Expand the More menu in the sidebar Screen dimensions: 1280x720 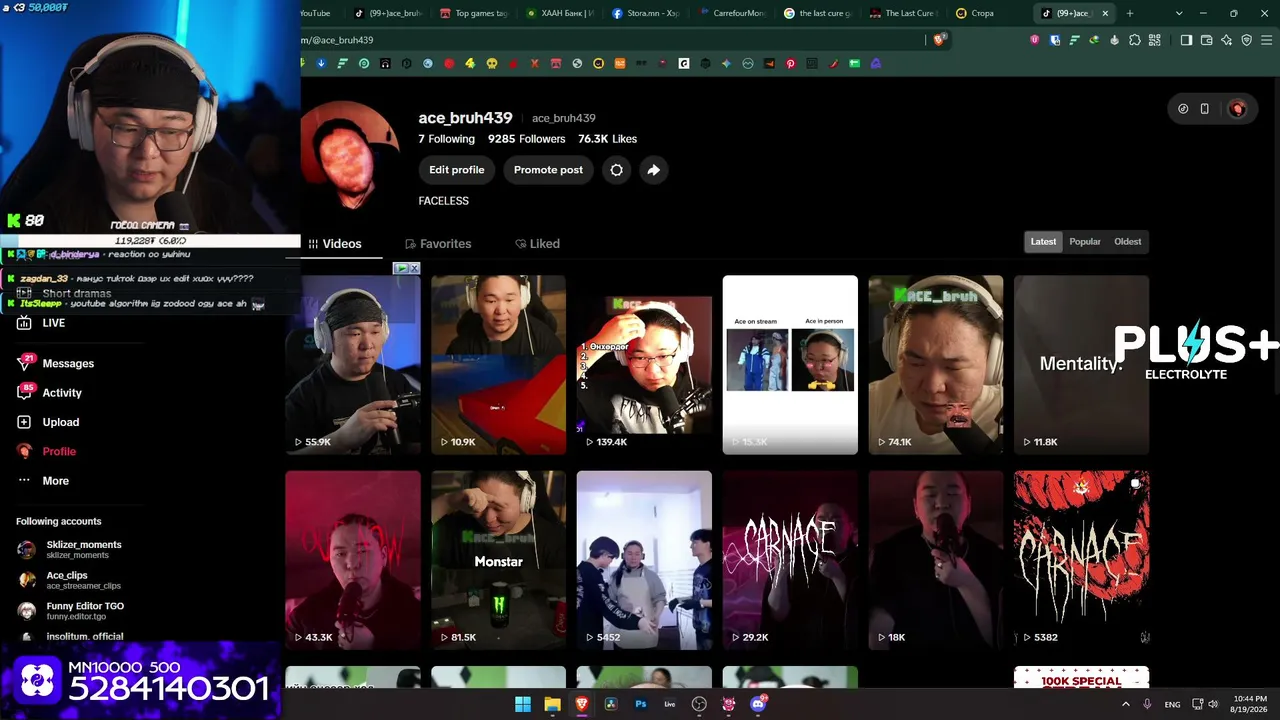click(43, 481)
